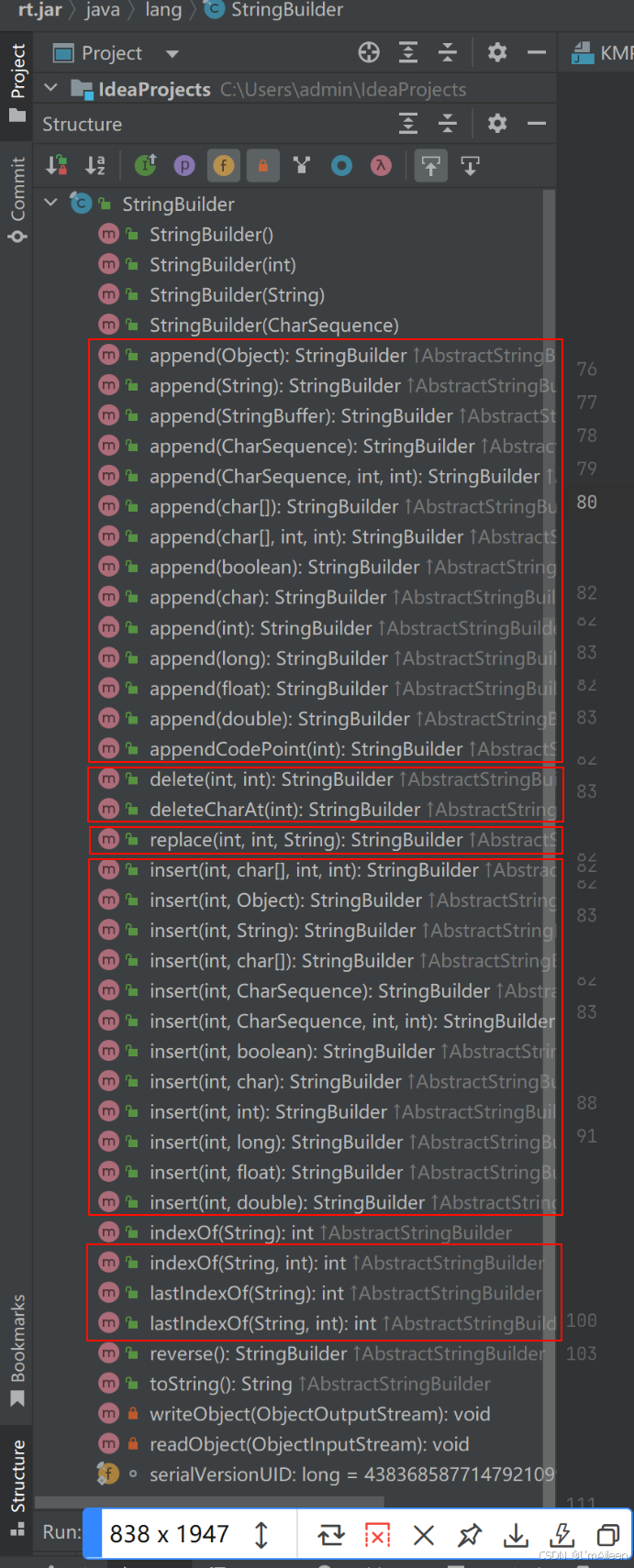Image resolution: width=634 pixels, height=1568 pixels.
Task: Collapse the IdeaProjects tree node
Action: click(51, 88)
